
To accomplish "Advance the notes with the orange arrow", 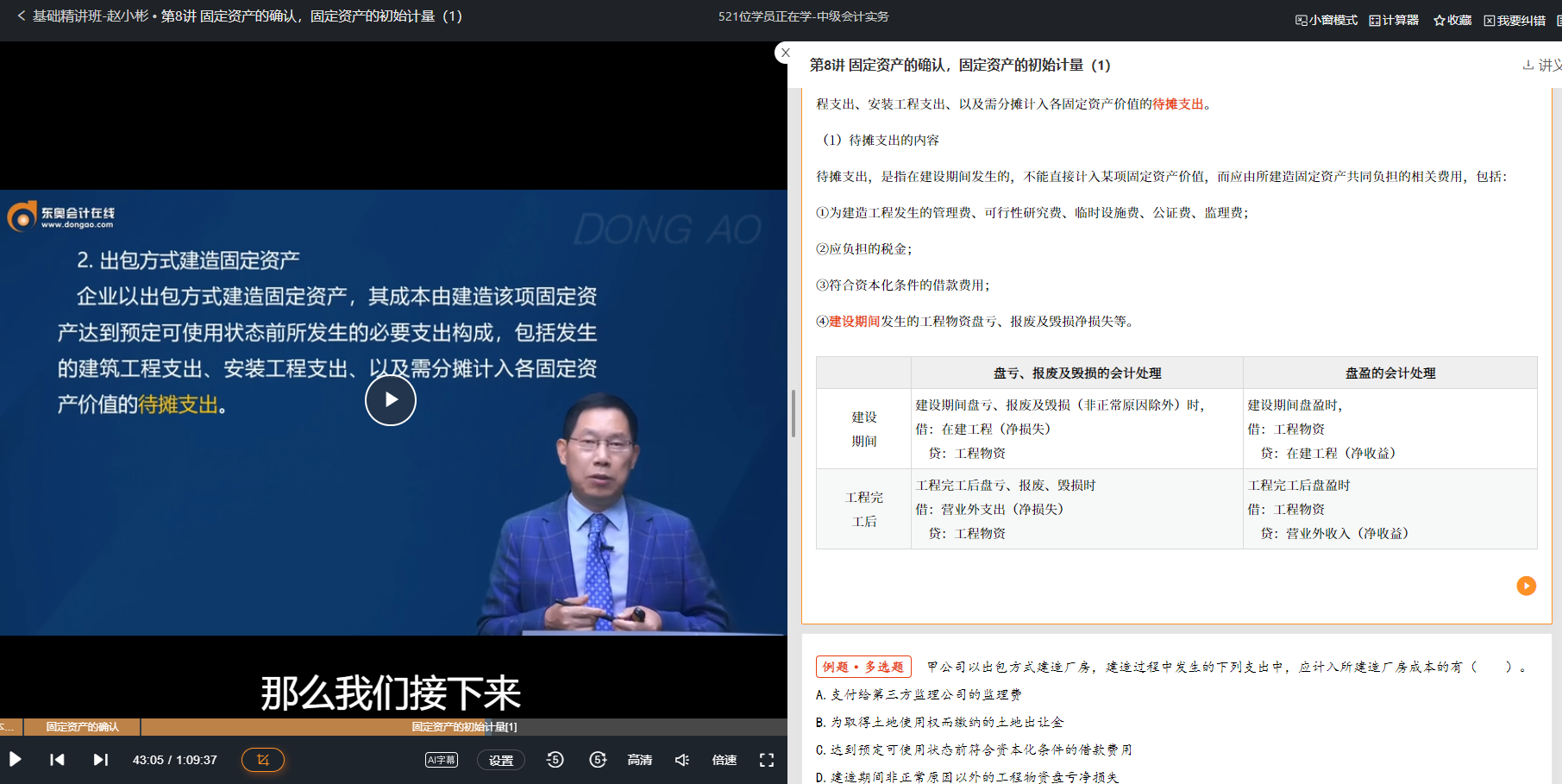I will coord(1526,586).
